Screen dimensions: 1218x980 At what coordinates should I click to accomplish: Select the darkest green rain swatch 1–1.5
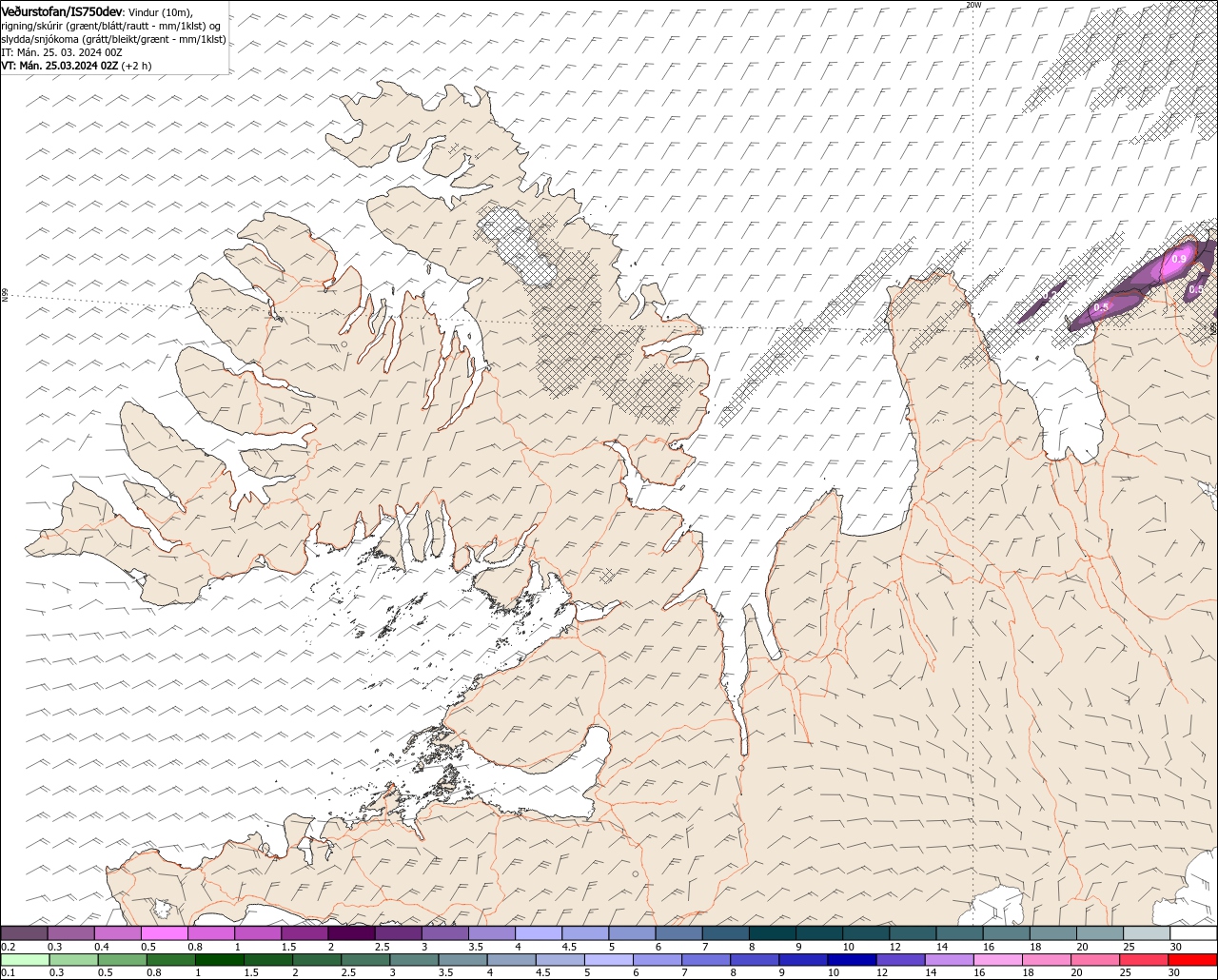[x=219, y=960]
